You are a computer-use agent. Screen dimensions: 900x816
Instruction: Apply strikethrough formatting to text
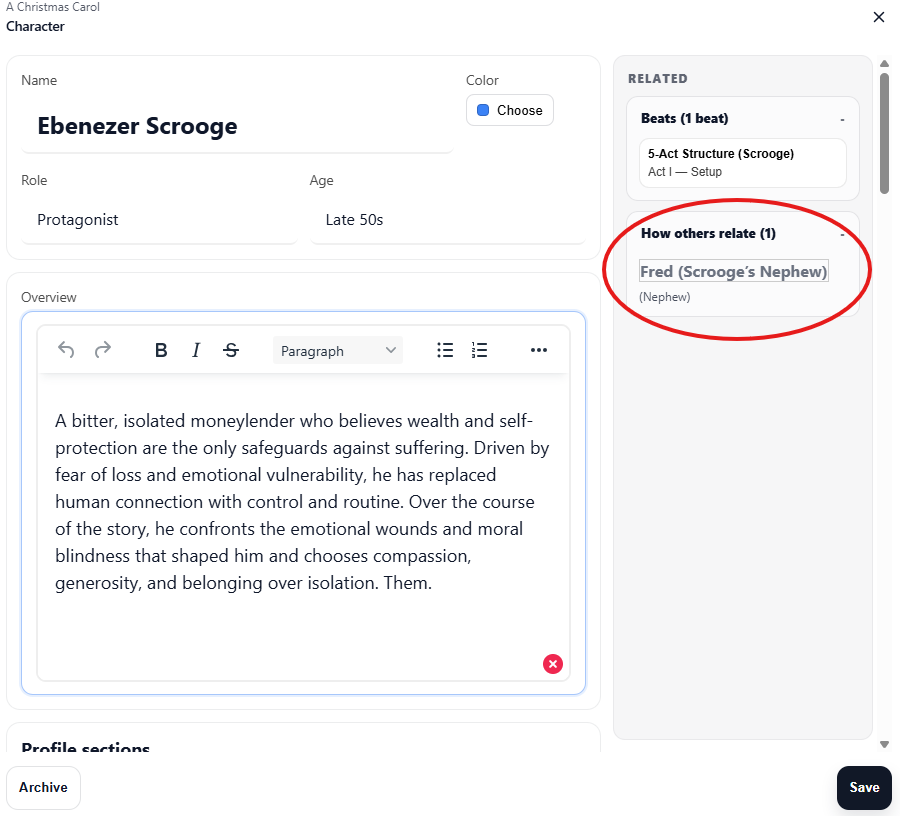pos(231,350)
